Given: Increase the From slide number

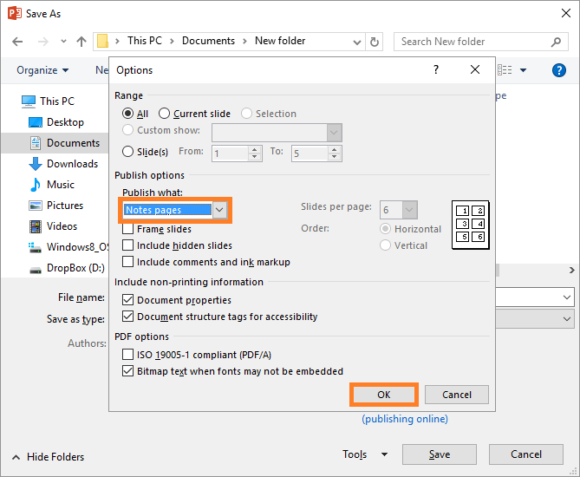Looking at the screenshot, I should (x=254, y=150).
